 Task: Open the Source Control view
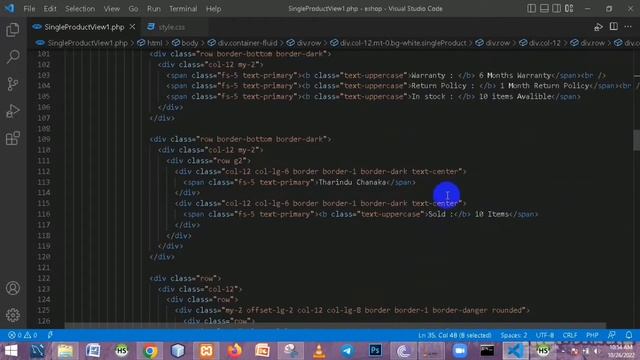[13, 84]
